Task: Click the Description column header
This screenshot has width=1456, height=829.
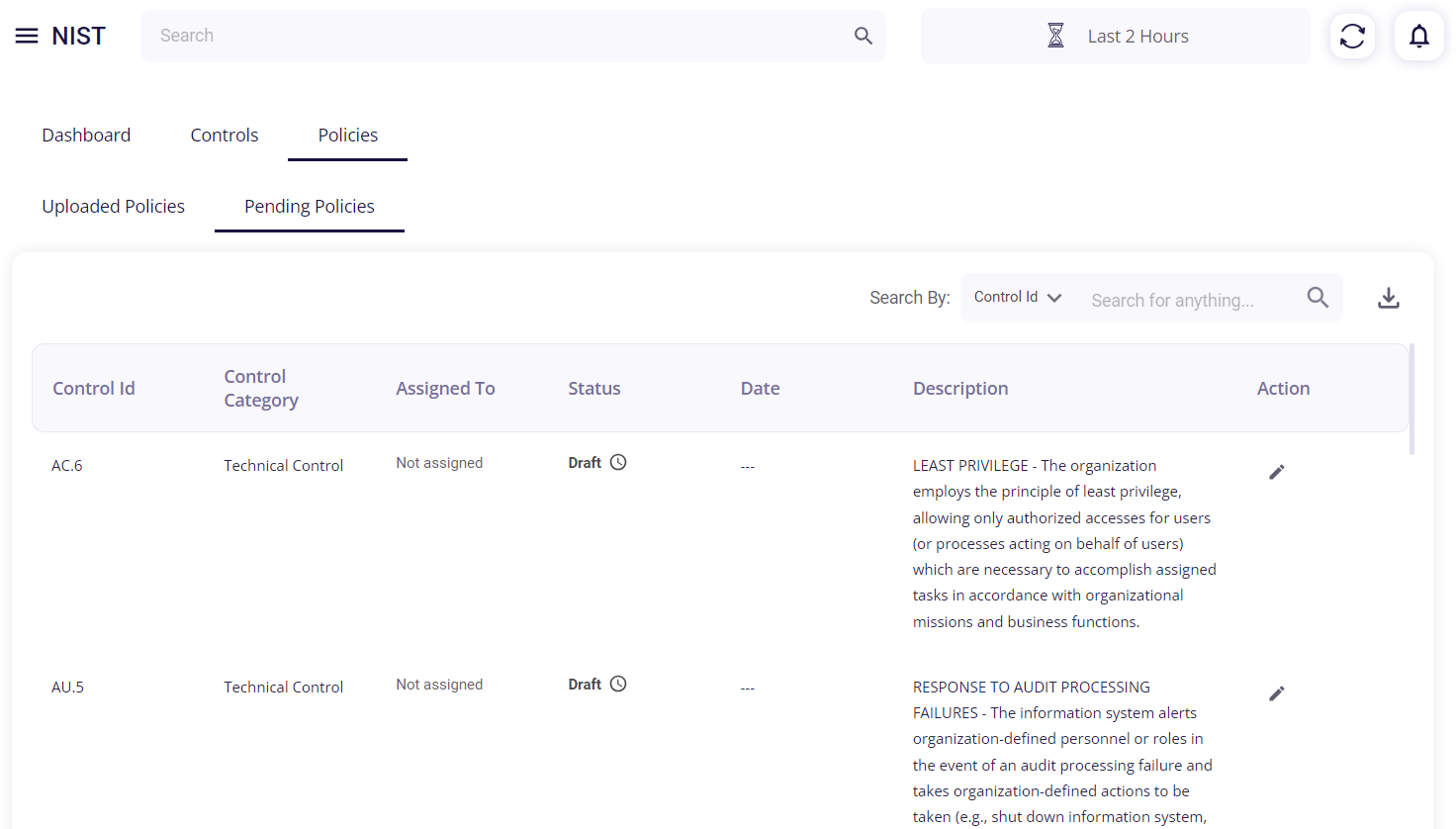Action: coord(960,389)
